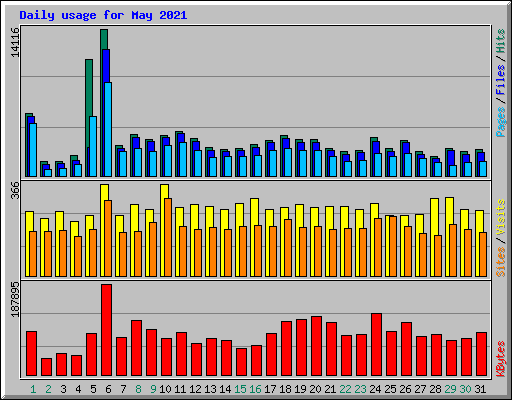The image size is (512, 400).
Task: Click day 5 on the x-axis
Action: (93, 389)
